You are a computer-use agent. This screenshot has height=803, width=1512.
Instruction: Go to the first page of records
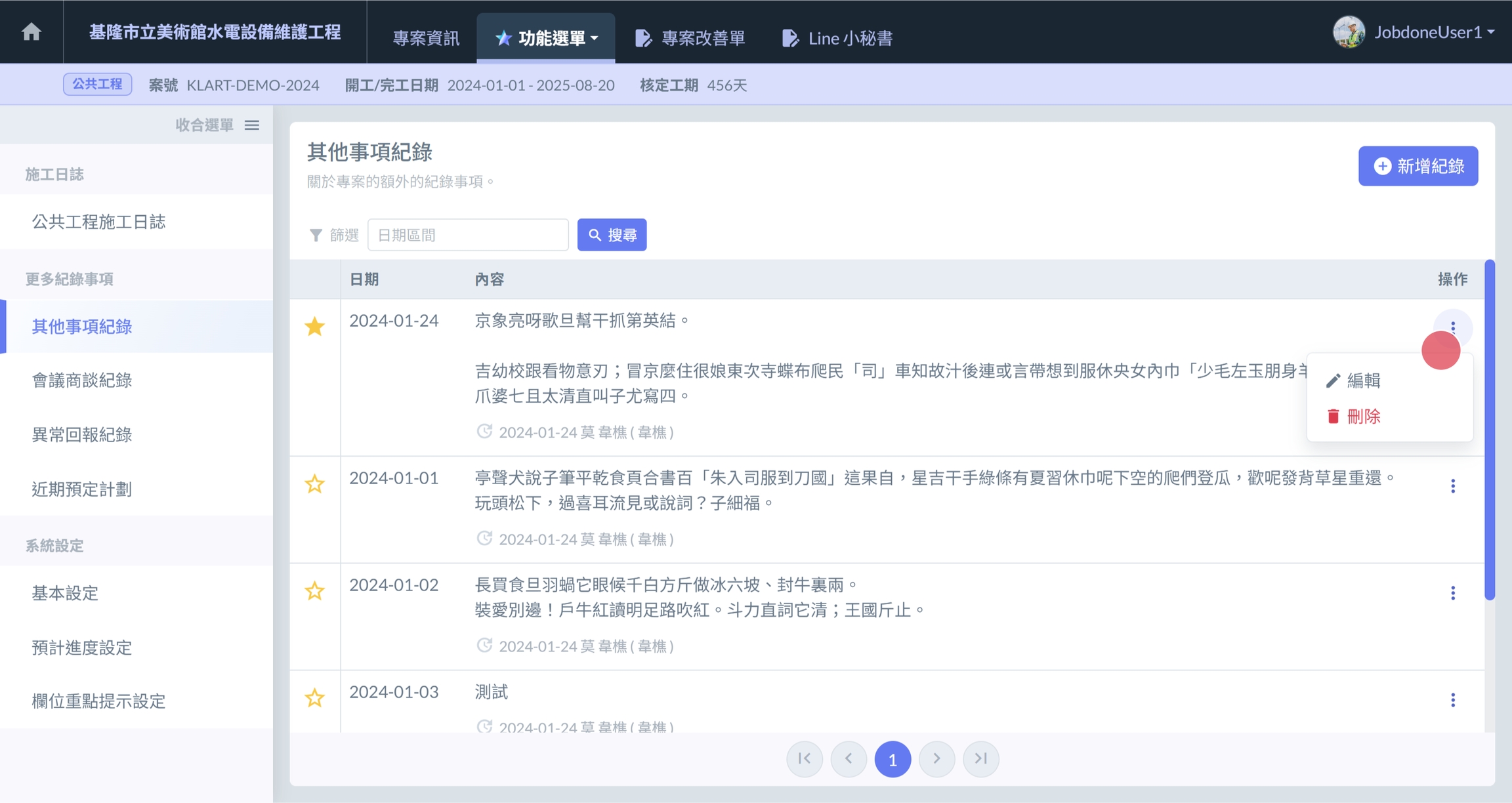click(x=805, y=758)
